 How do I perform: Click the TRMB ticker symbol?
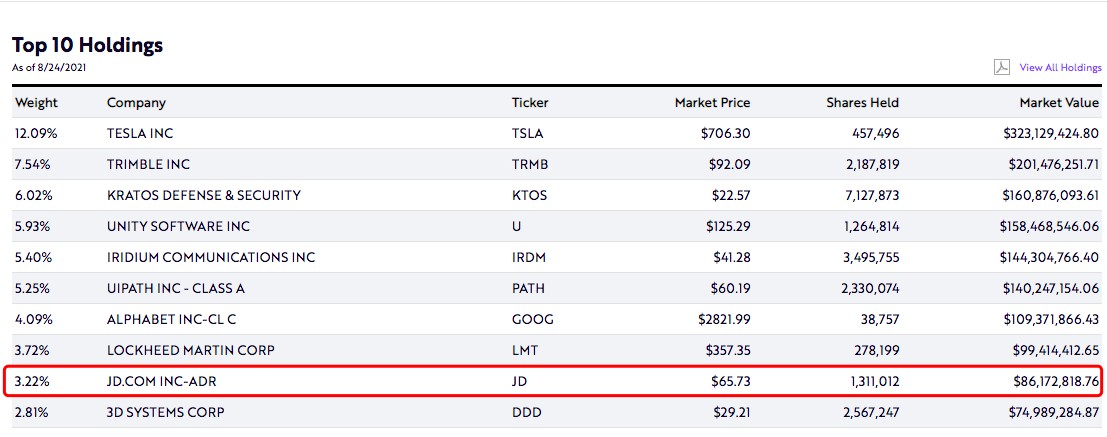point(530,164)
